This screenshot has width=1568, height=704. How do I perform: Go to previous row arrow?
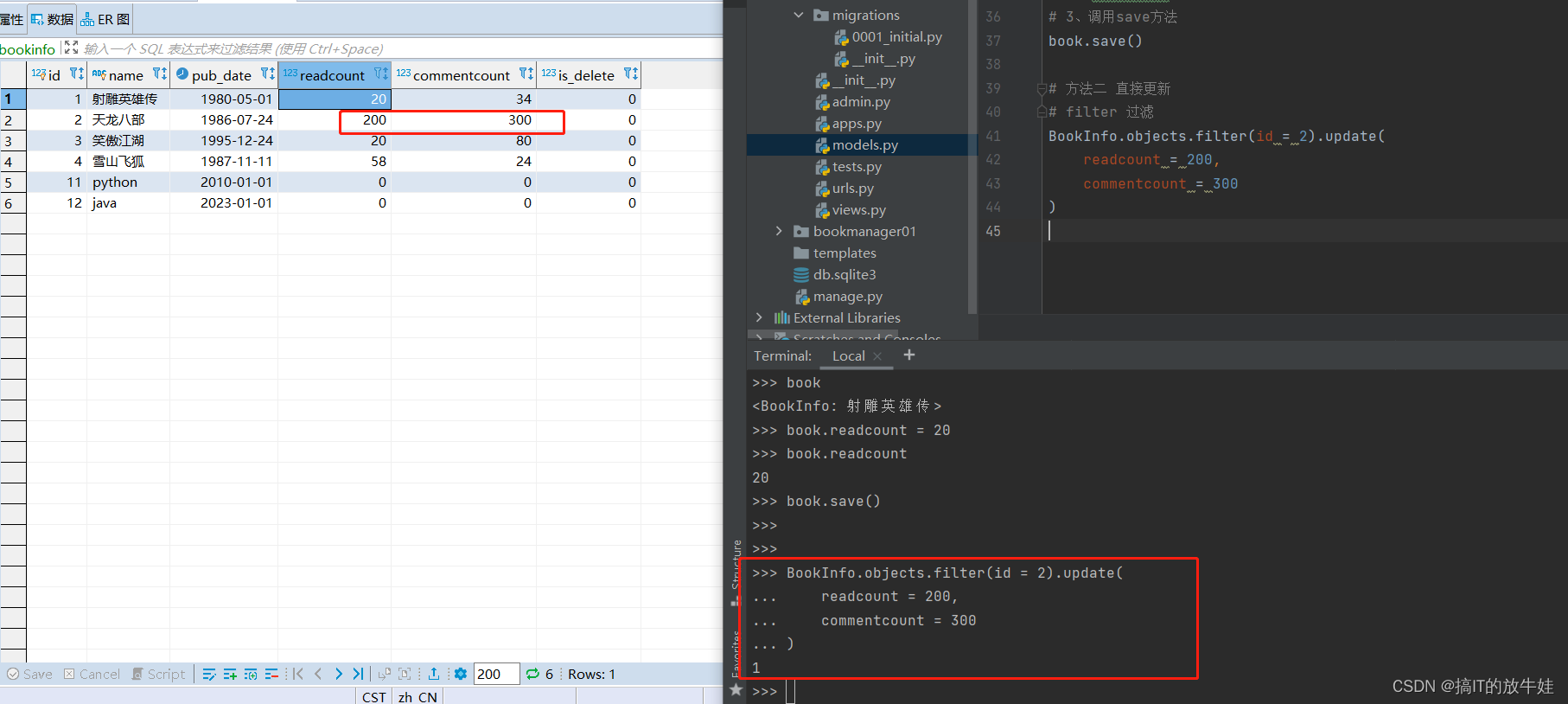(318, 674)
